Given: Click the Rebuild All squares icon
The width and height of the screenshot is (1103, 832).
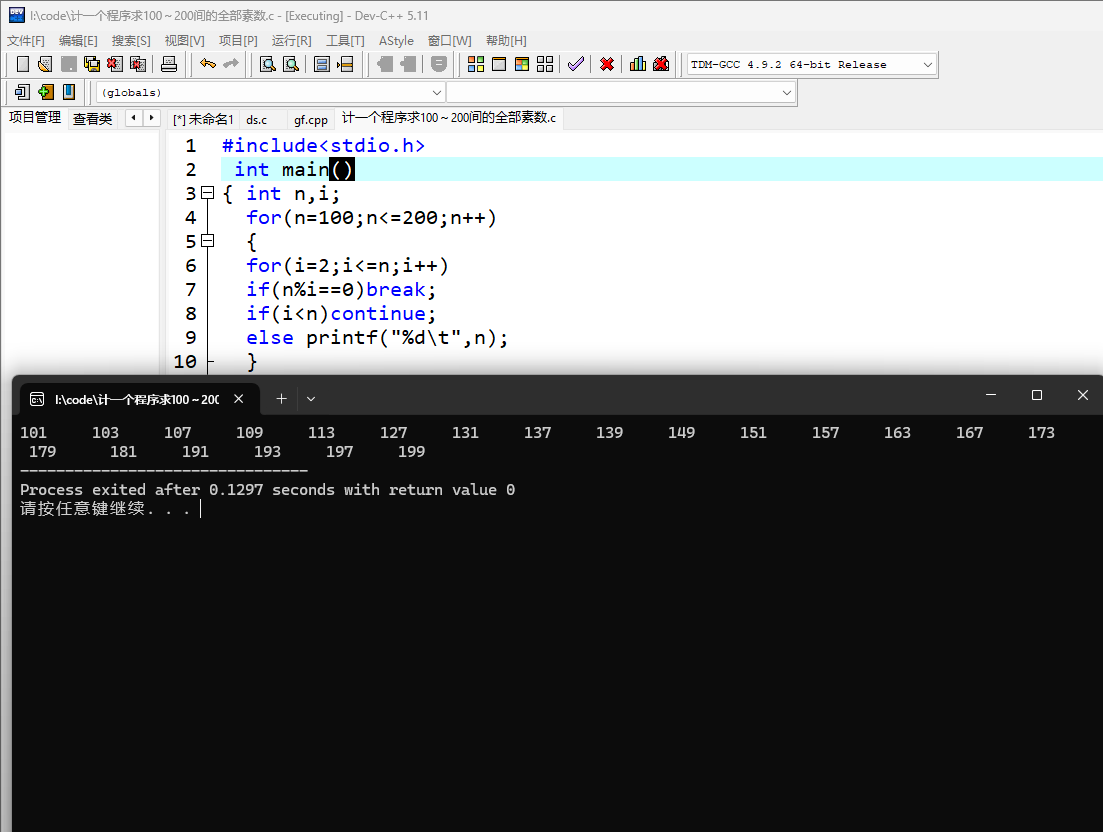Looking at the screenshot, I should coord(545,64).
